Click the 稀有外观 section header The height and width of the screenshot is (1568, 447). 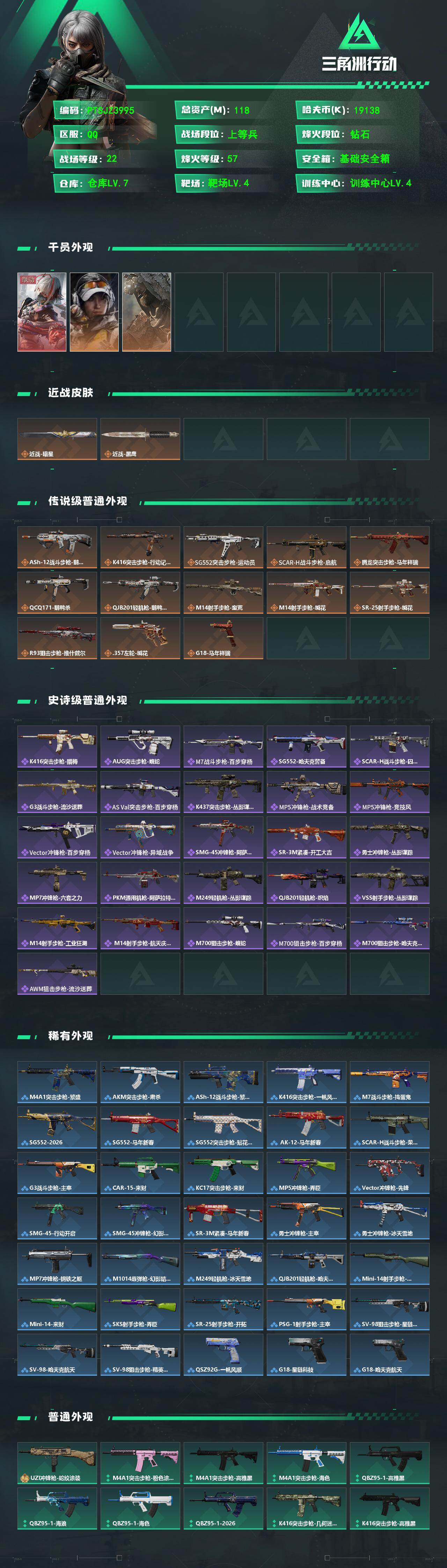tap(71, 1035)
